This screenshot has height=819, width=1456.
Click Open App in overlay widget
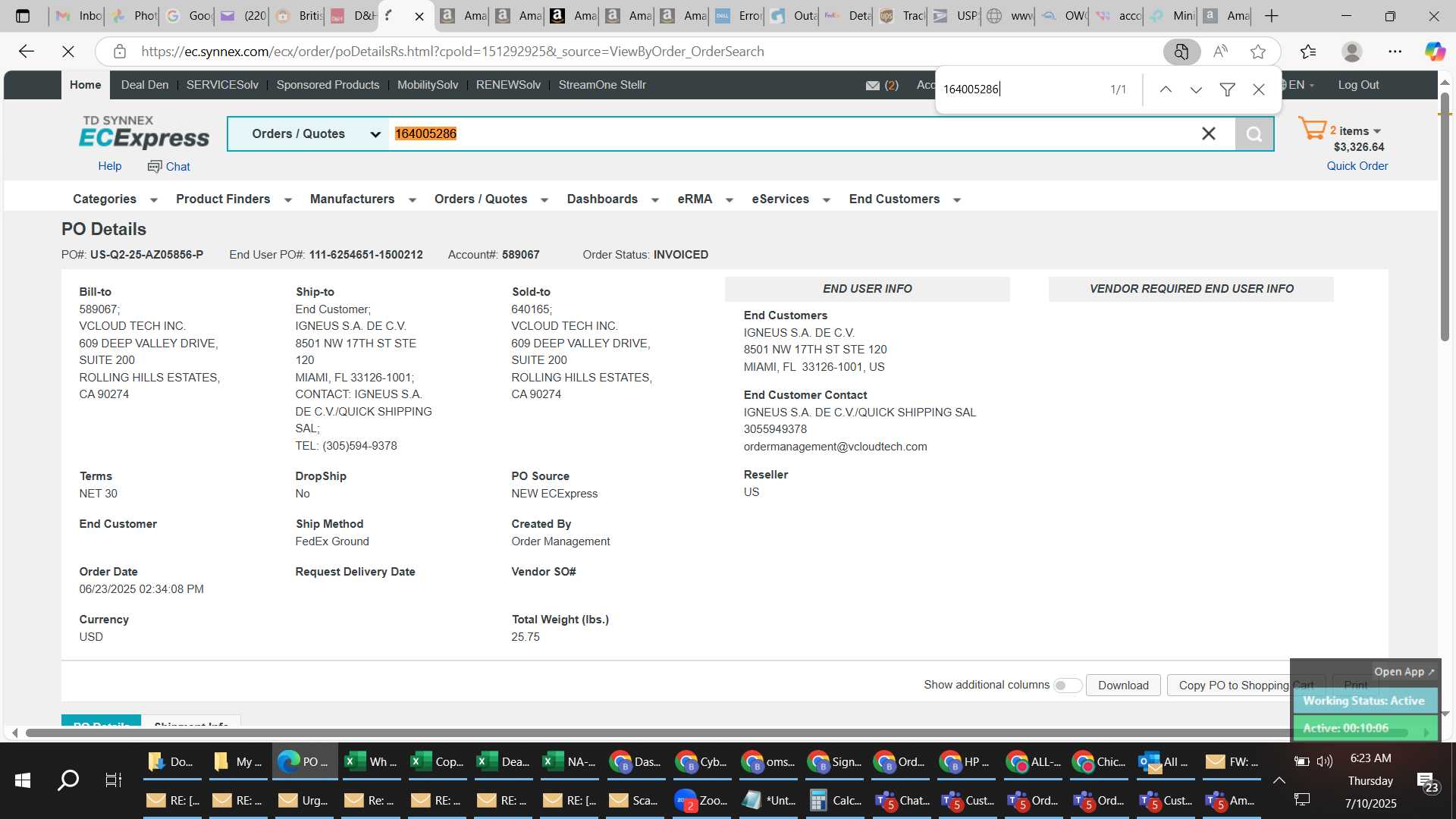point(1404,672)
